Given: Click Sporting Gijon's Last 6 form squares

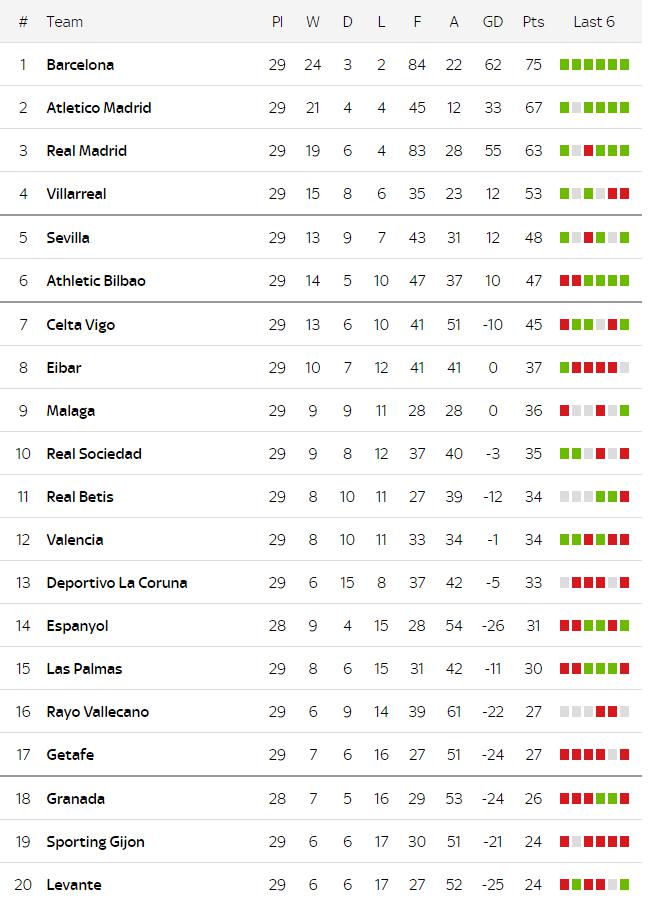Looking at the screenshot, I should 594,842.
